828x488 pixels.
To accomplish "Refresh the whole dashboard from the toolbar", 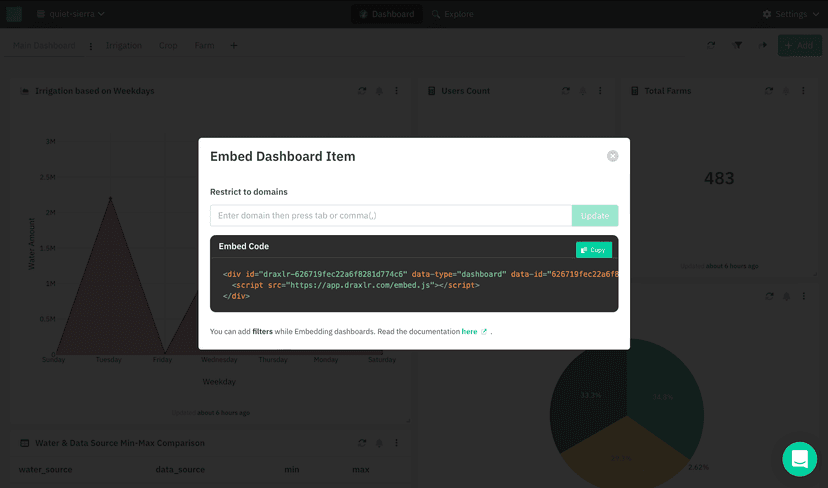I will pos(711,45).
